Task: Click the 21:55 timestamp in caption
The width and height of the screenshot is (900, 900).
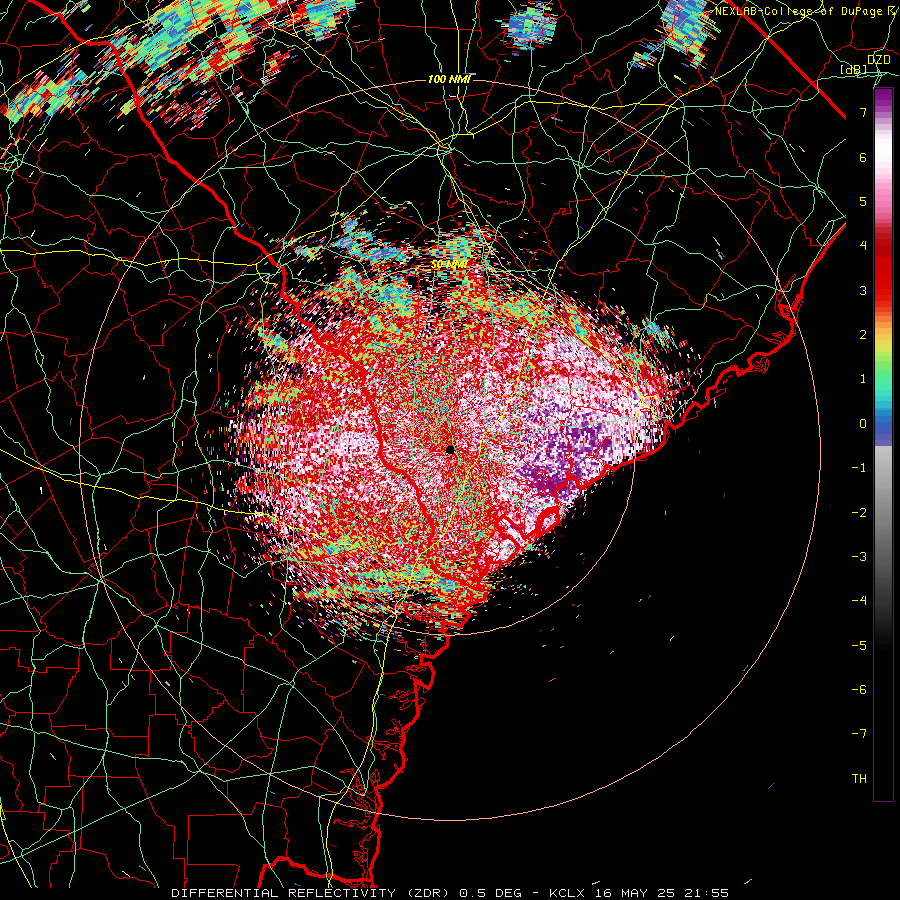Action: pos(708,893)
